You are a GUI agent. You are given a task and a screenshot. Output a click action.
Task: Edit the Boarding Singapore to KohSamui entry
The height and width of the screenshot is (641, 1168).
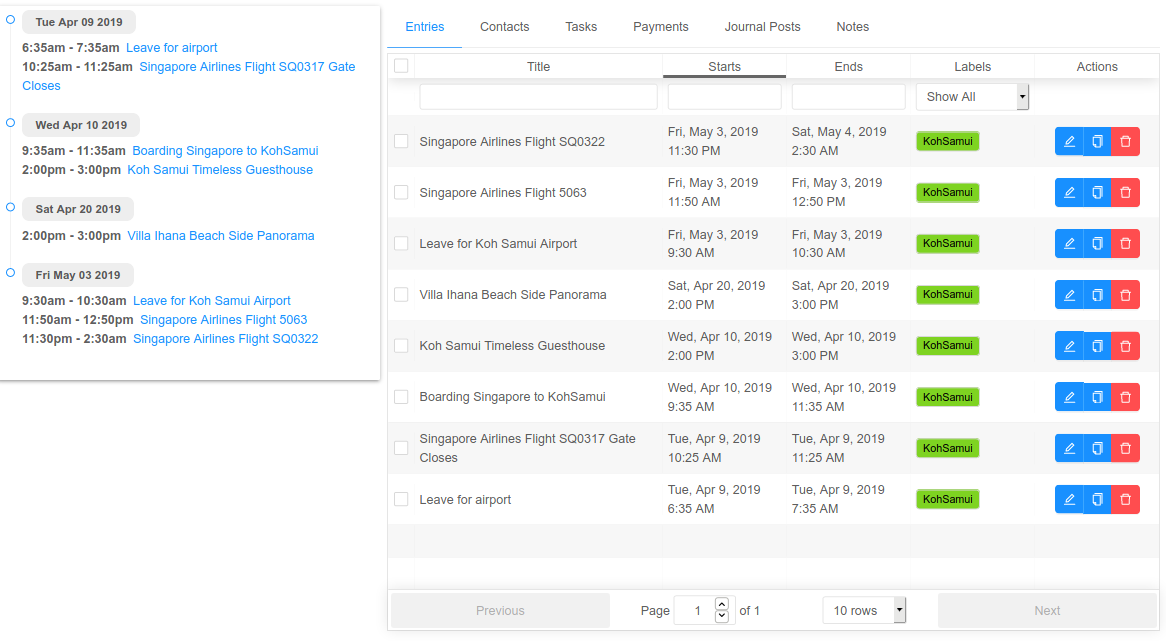(x=1069, y=397)
